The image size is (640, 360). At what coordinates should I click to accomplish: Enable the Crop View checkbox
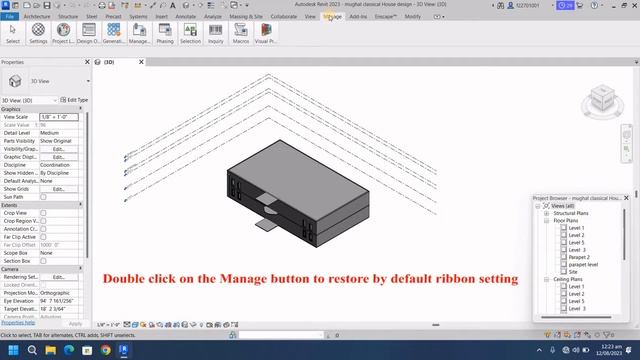coord(43,213)
